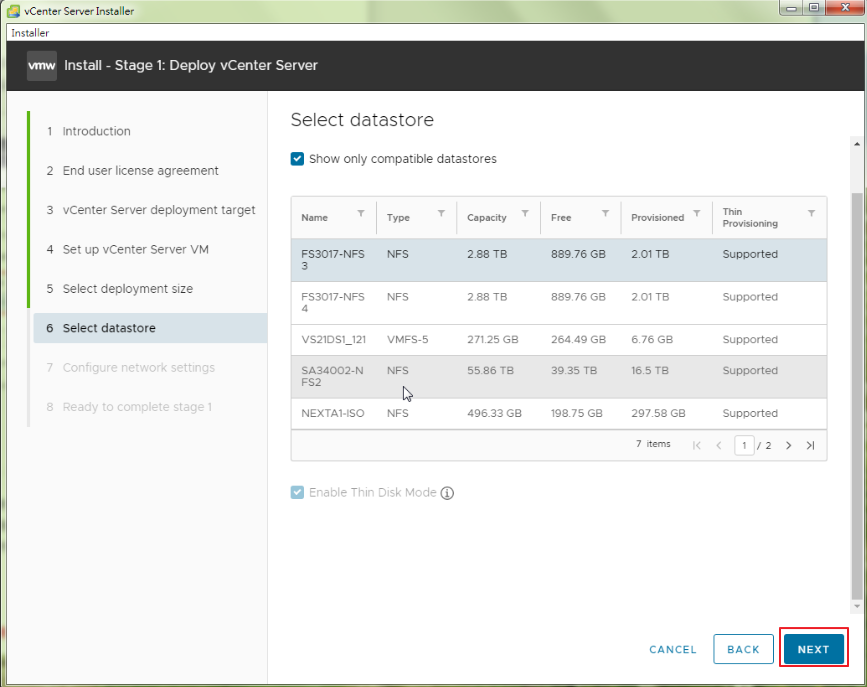Click the Provisioned column header
Viewport: 867px width, 687px height.
657,217
